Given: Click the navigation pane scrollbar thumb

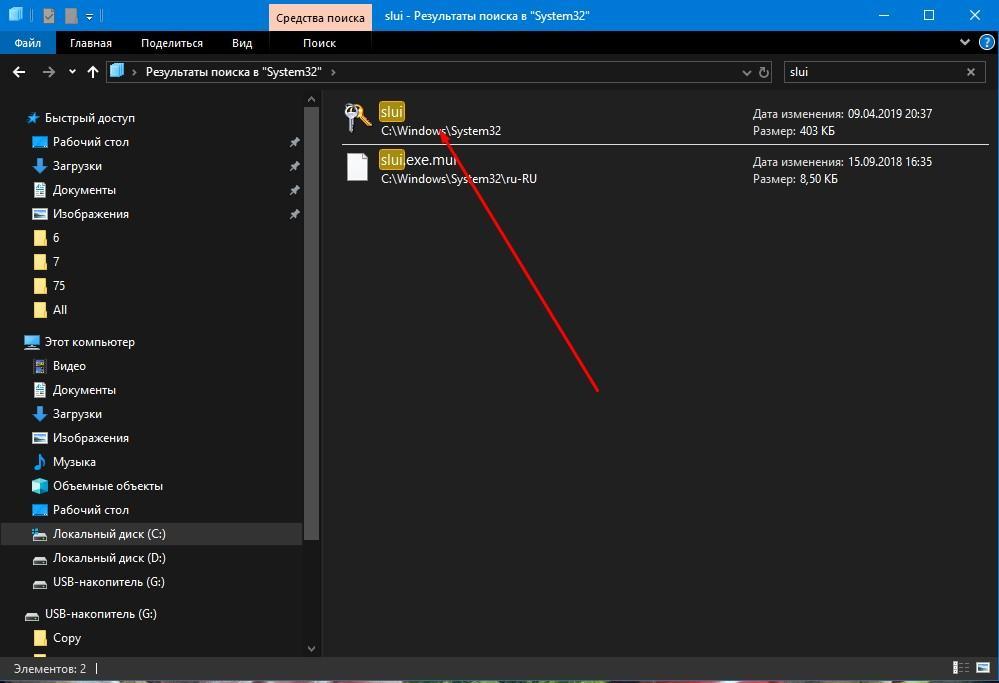Looking at the screenshot, I should click(311, 323).
